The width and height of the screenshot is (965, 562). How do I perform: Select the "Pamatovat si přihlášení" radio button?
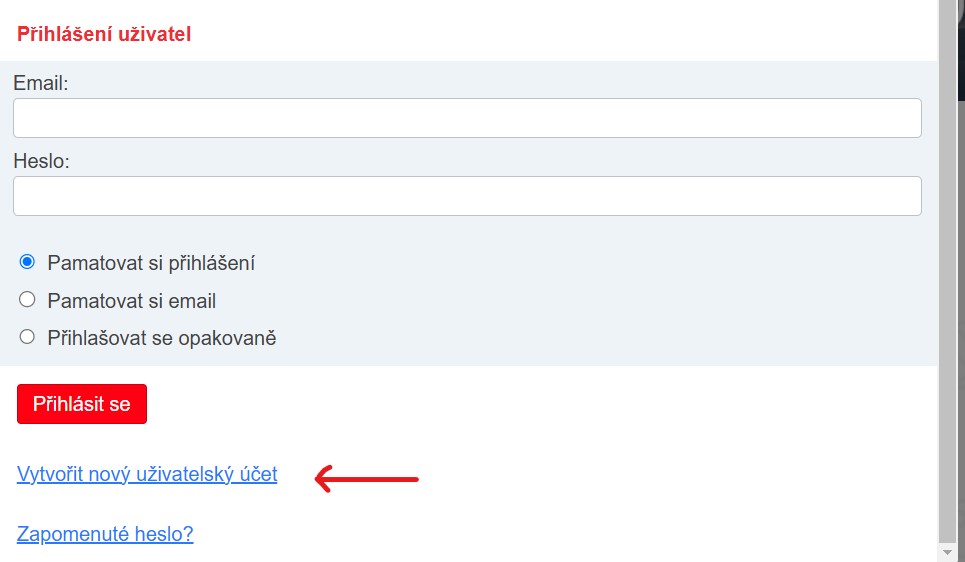(x=27, y=262)
